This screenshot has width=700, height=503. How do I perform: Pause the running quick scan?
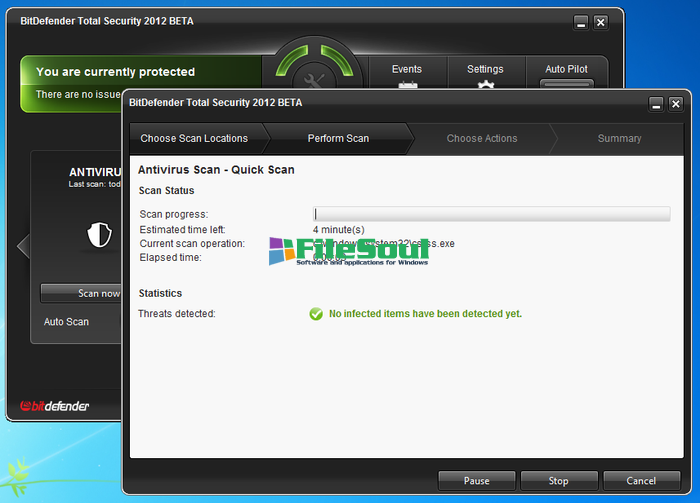476,481
